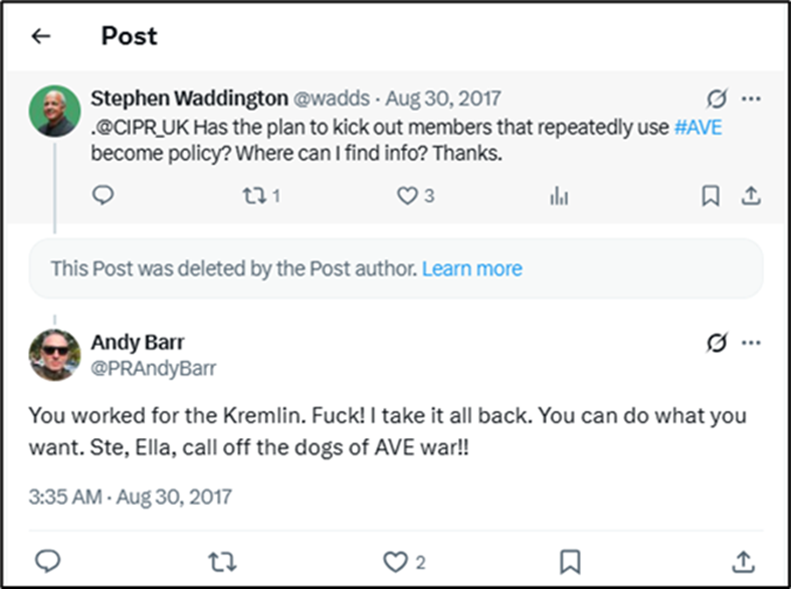Open Stephen Waddington's profile picture
Viewport: 791px width, 589px height.
coord(54,111)
